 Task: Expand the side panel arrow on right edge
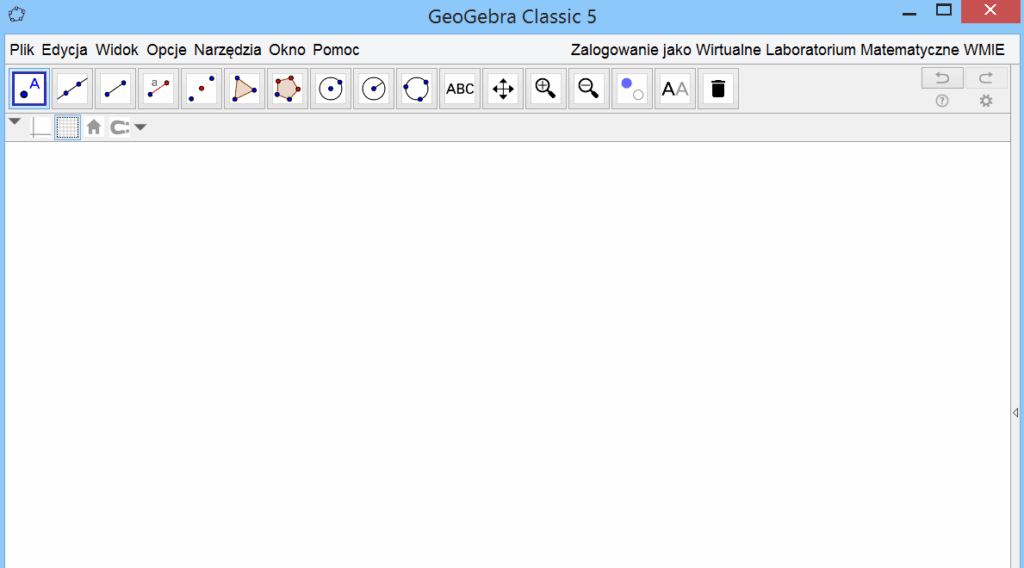[1015, 412]
